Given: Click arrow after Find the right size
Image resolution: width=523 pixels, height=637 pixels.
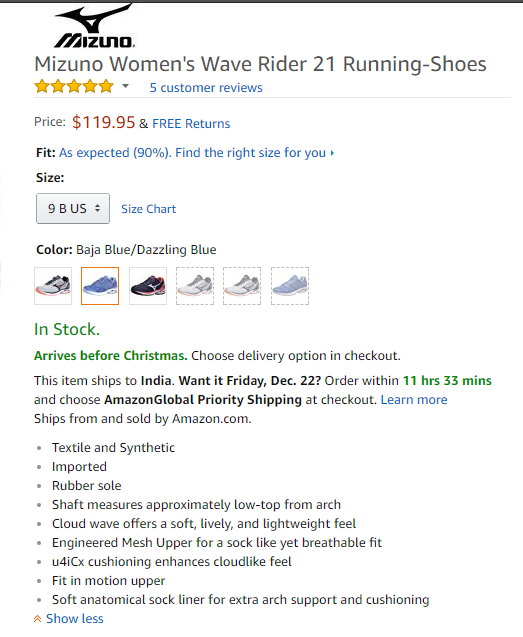Looking at the screenshot, I should (x=332, y=153).
